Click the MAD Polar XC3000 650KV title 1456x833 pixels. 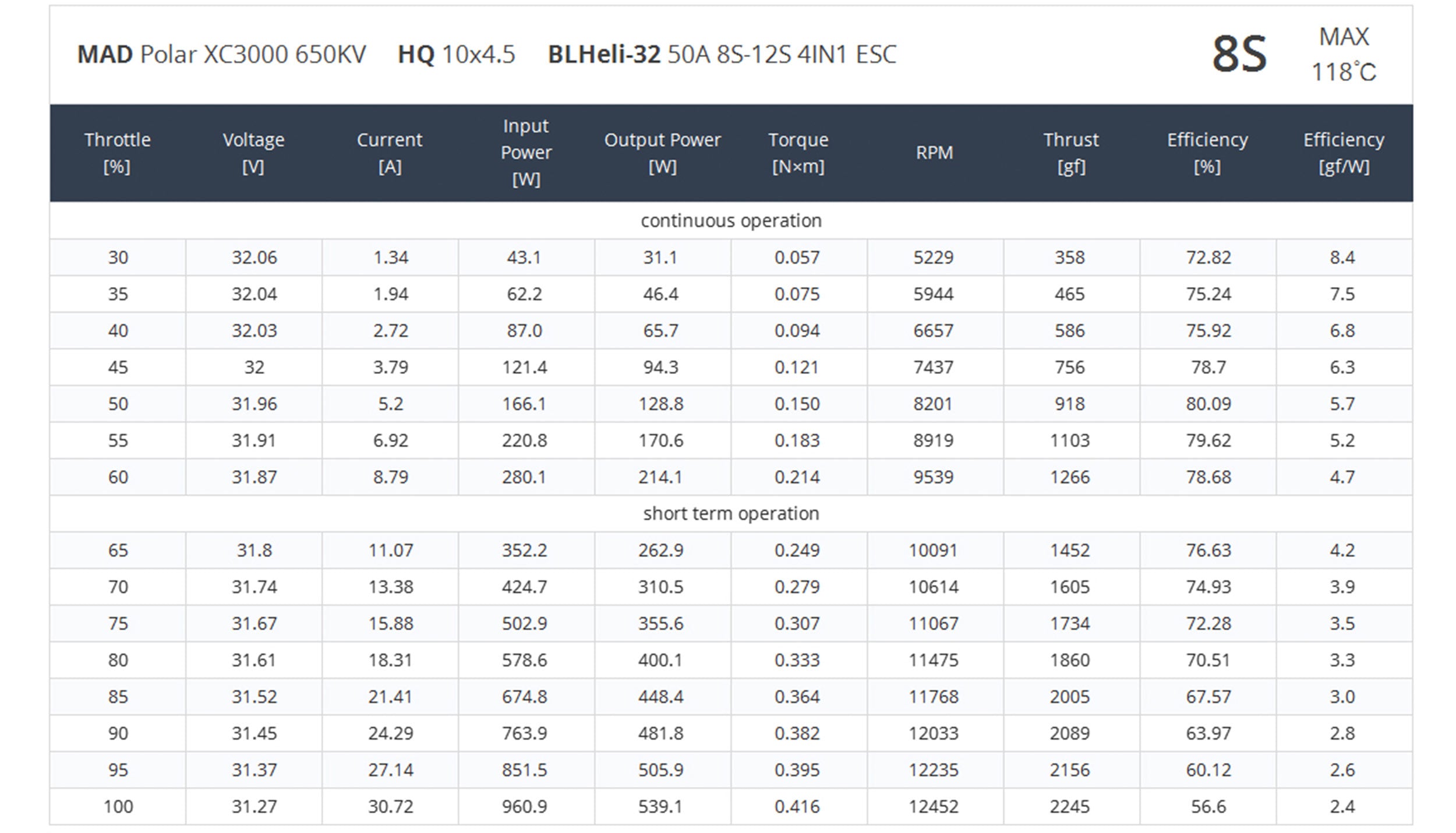221,55
